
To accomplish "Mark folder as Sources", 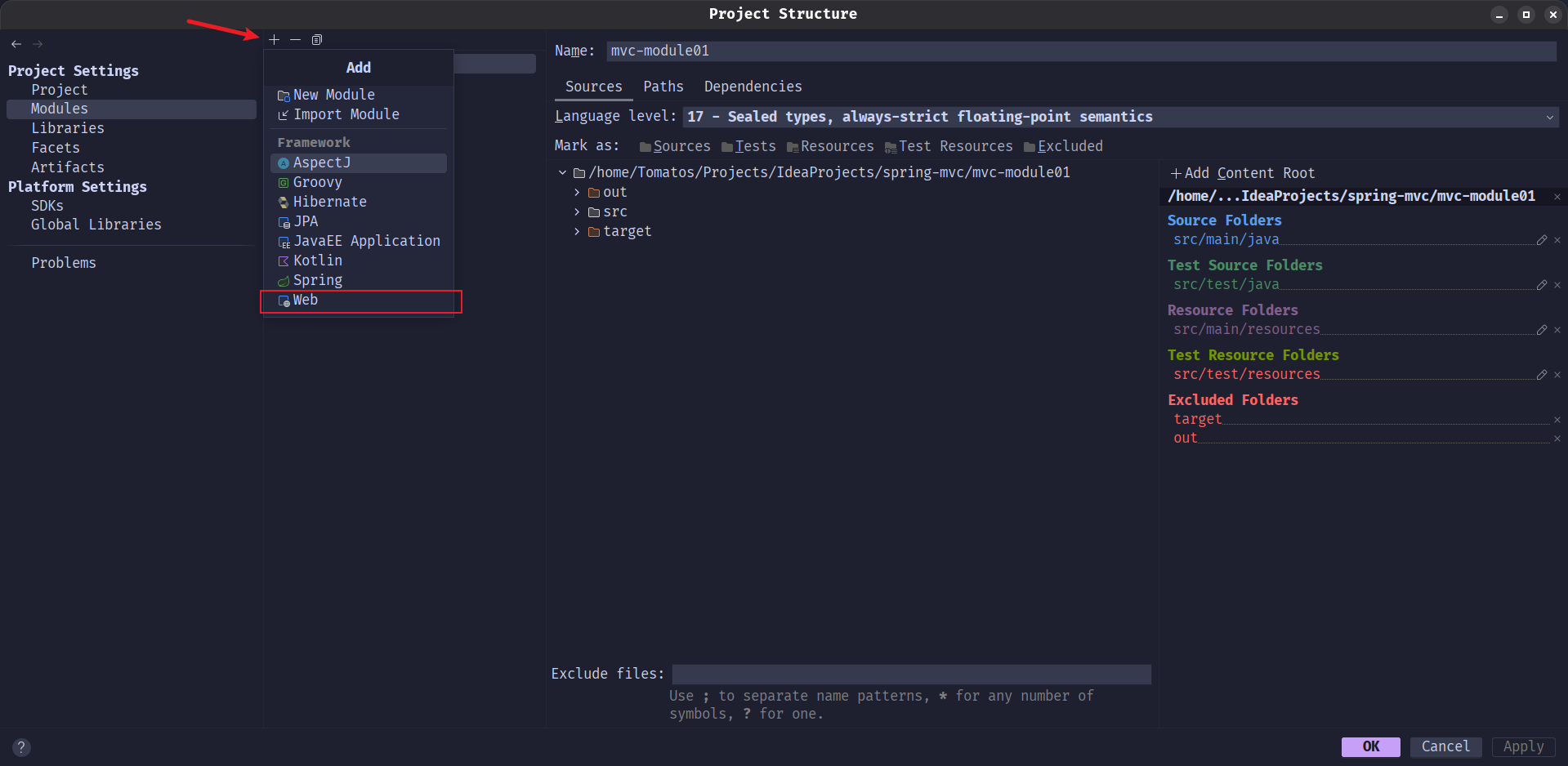I will [x=674, y=146].
